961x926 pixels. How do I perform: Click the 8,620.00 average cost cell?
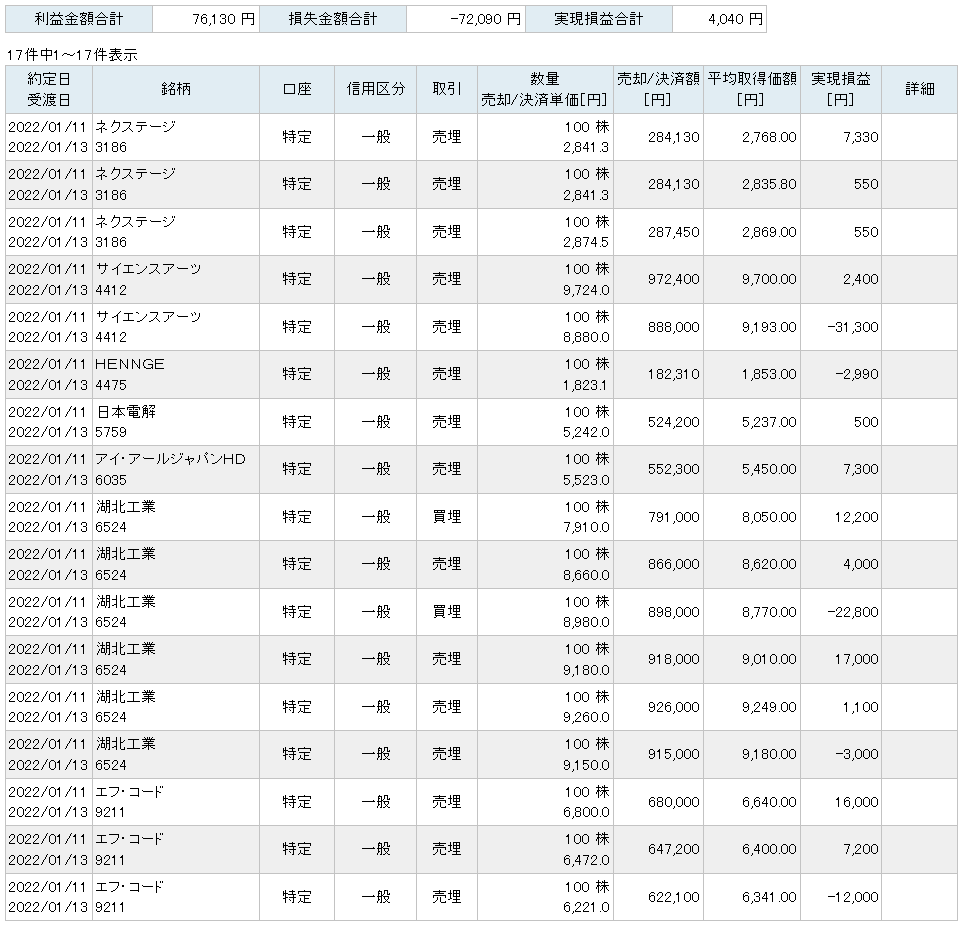[x=752, y=564]
